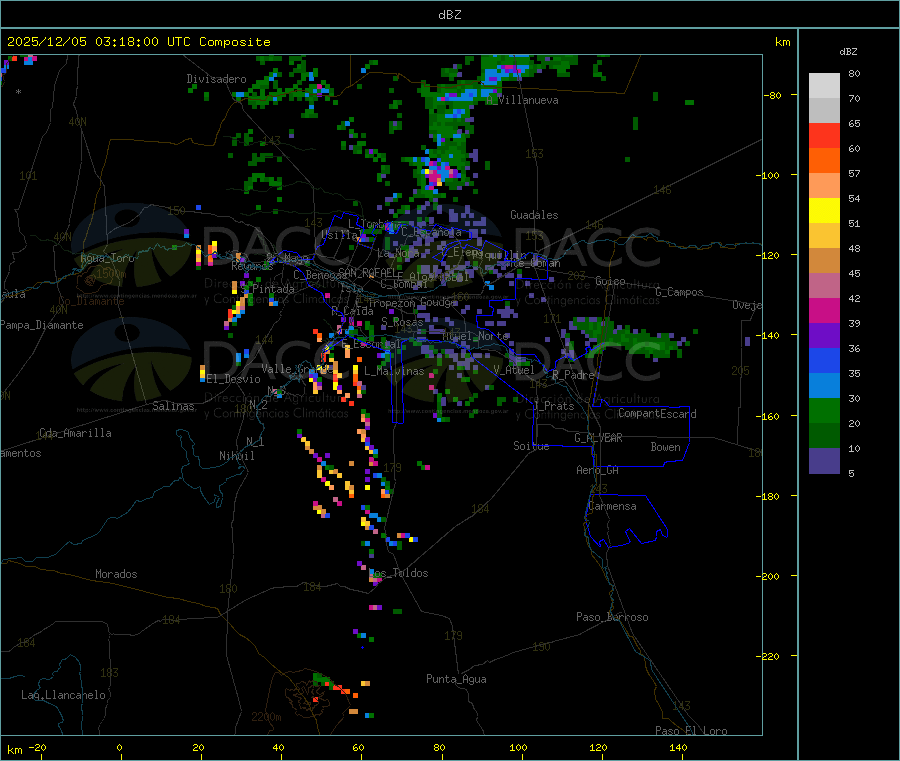900x761 pixels.
Task: Click the G_Campos place label
Action: (680, 292)
